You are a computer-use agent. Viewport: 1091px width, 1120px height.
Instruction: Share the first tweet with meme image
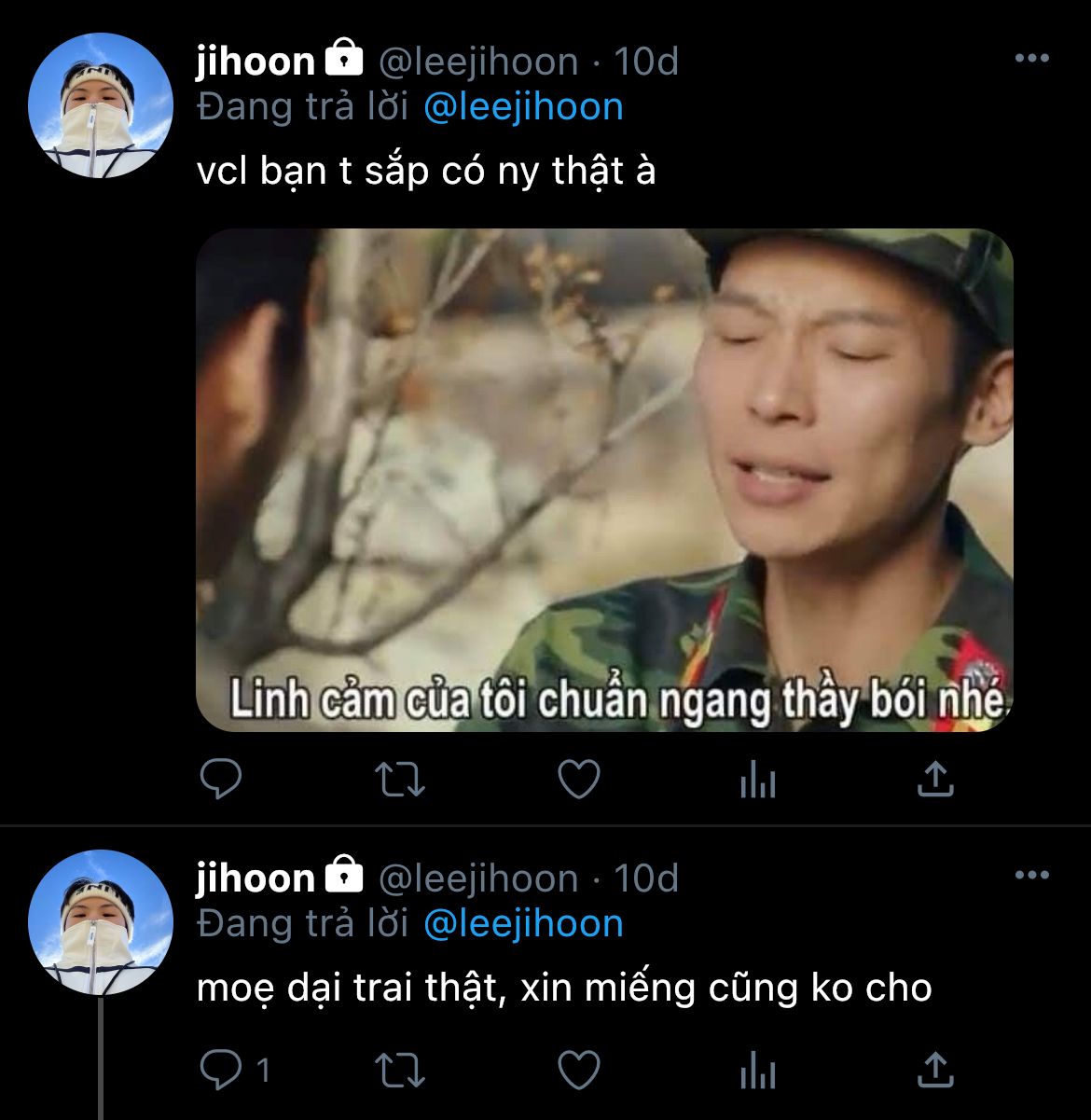[935, 779]
